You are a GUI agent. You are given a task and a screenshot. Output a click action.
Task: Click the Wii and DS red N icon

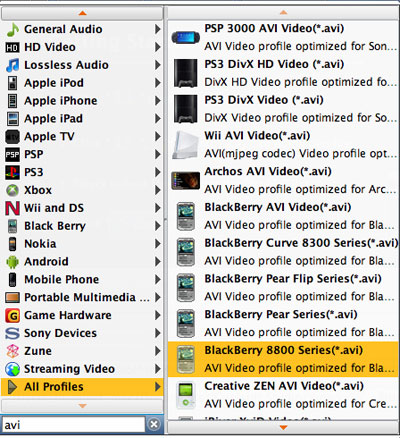tap(12, 208)
